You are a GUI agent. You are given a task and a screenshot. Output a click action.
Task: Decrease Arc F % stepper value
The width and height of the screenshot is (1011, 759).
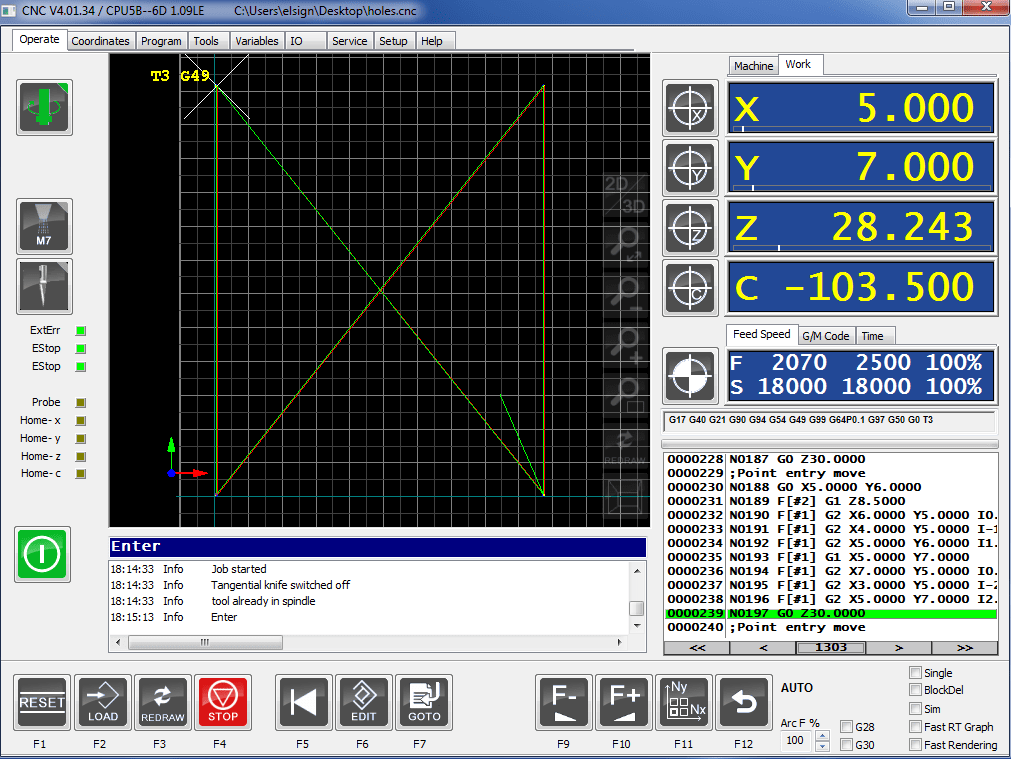point(822,746)
